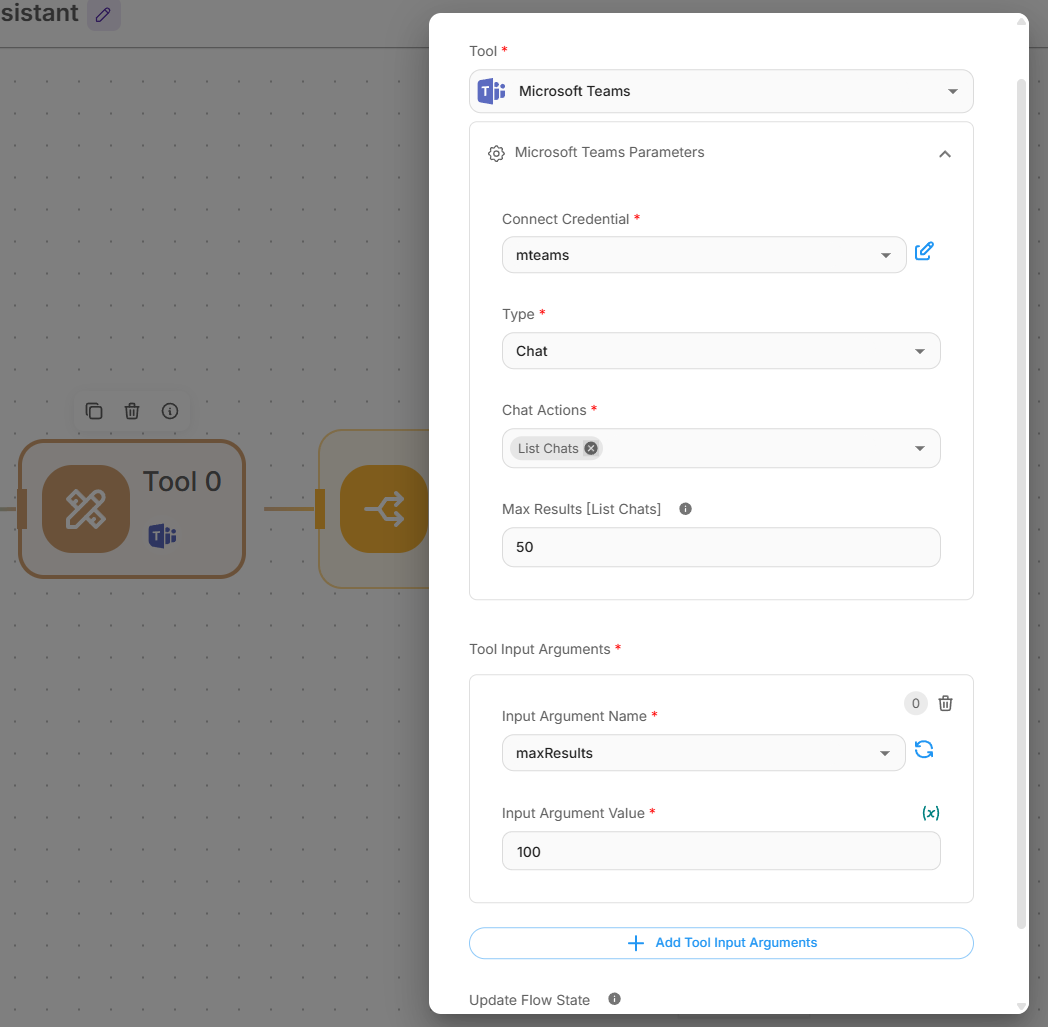Click Add Tool Input Arguments button
This screenshot has width=1048, height=1027.
click(x=720, y=943)
